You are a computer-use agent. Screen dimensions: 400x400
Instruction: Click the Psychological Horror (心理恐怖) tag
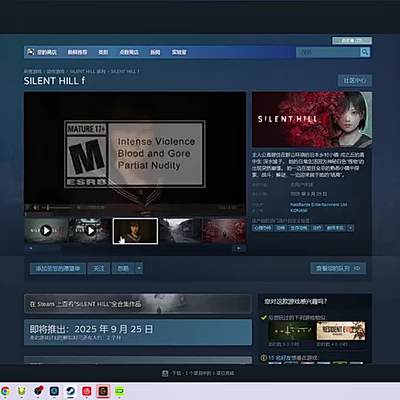tap(262, 228)
